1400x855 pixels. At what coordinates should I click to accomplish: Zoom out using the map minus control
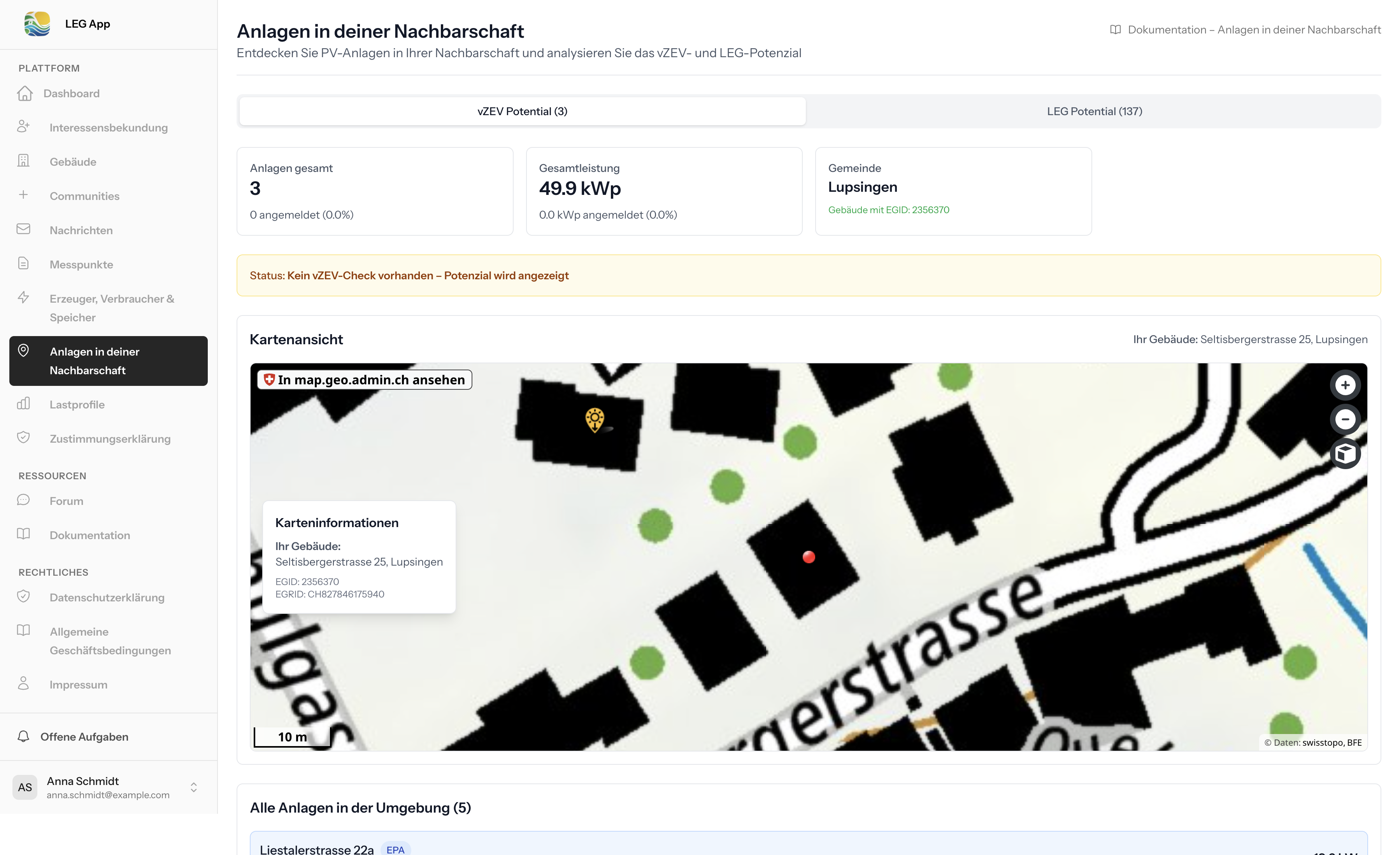1346,419
